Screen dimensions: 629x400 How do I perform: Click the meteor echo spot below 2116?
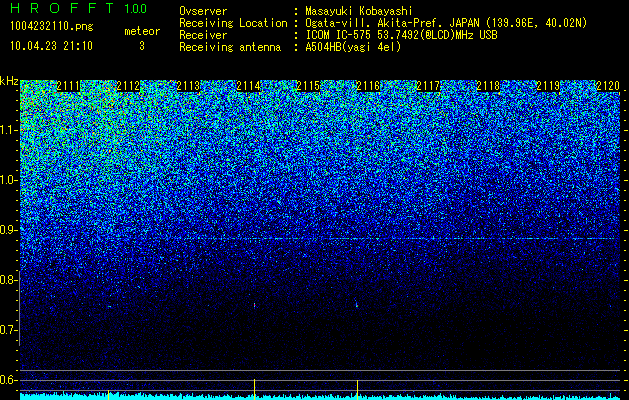(357, 304)
